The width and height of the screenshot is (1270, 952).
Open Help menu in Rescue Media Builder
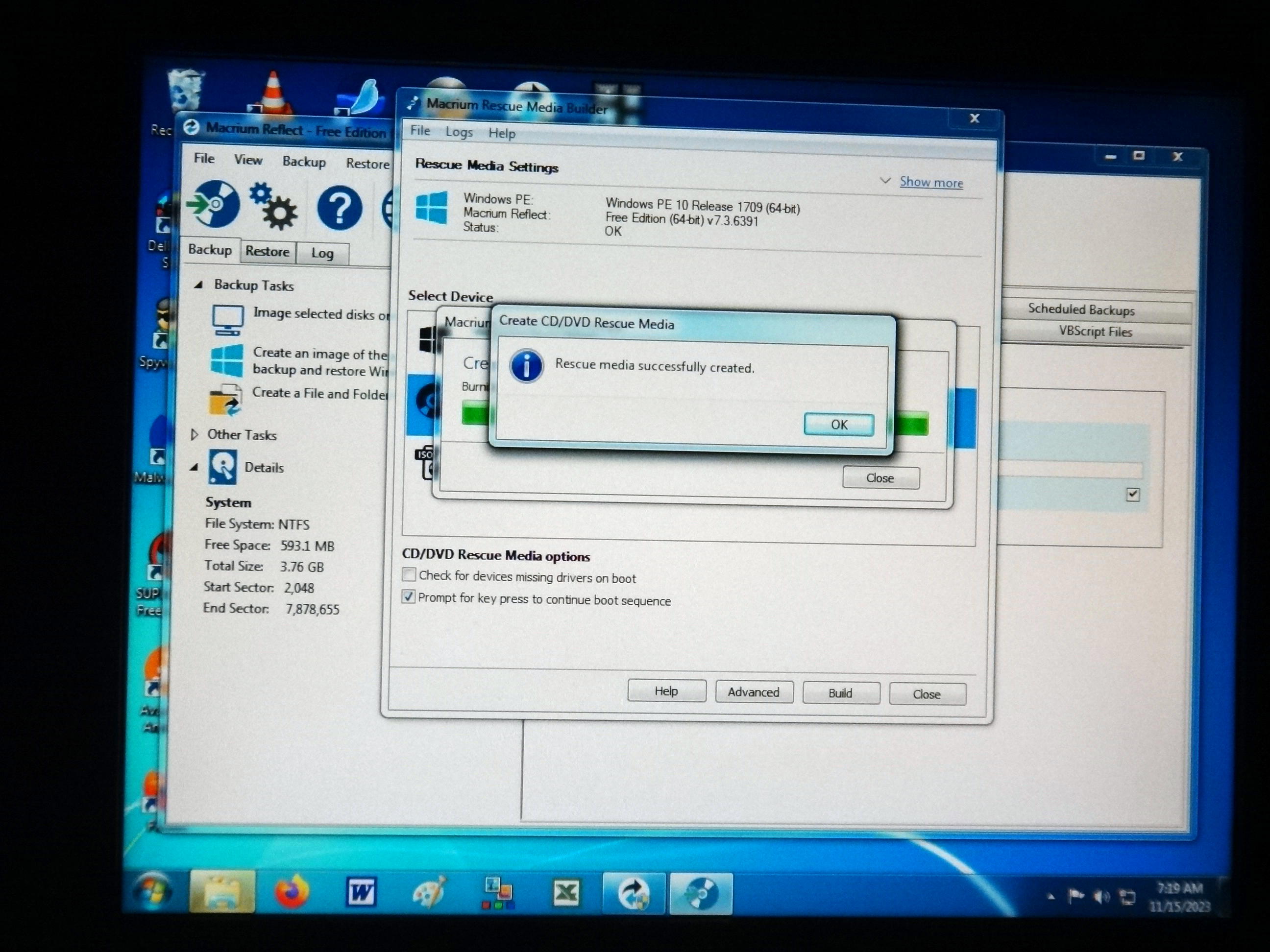(502, 133)
